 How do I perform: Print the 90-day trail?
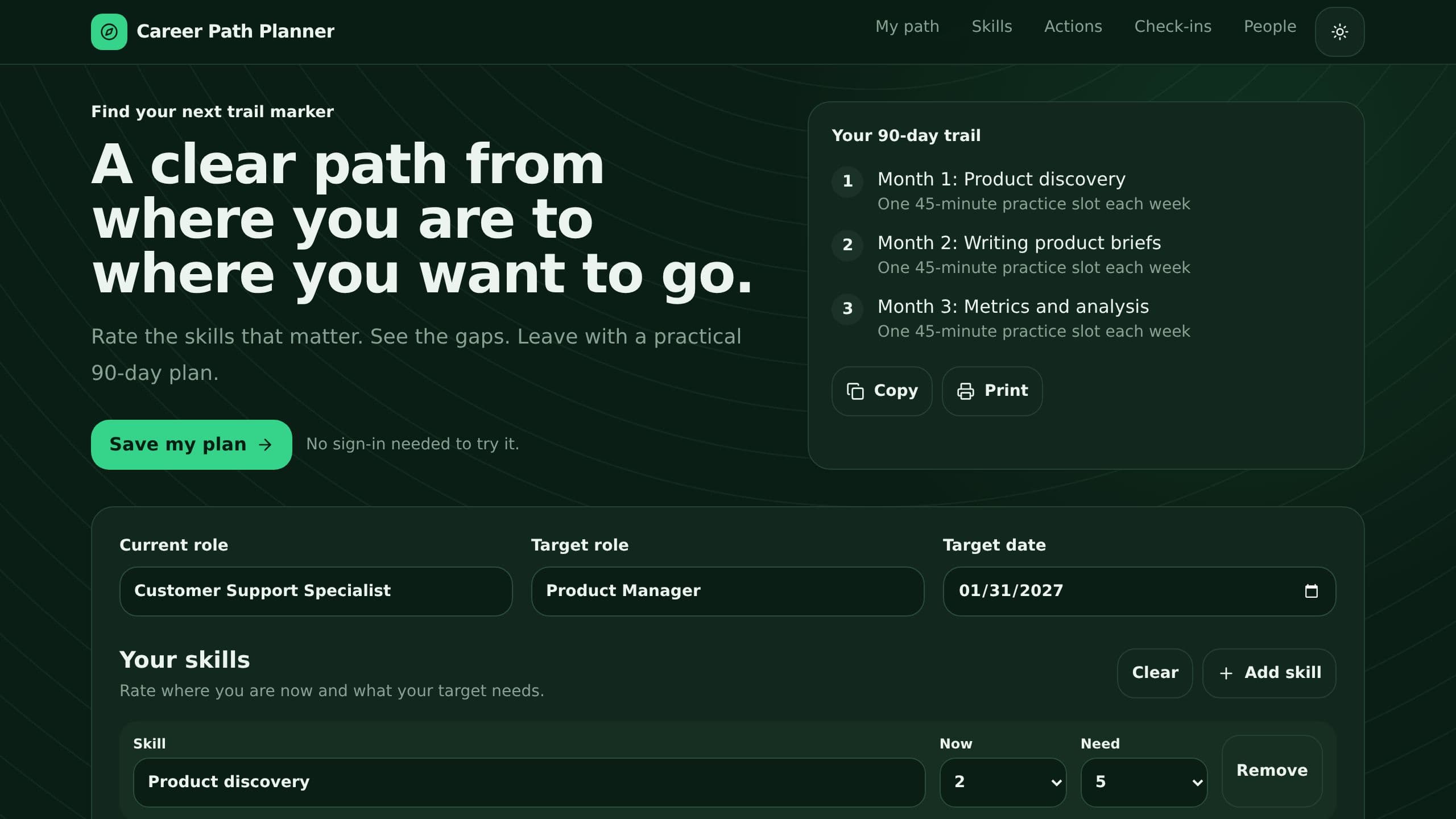tap(992, 391)
